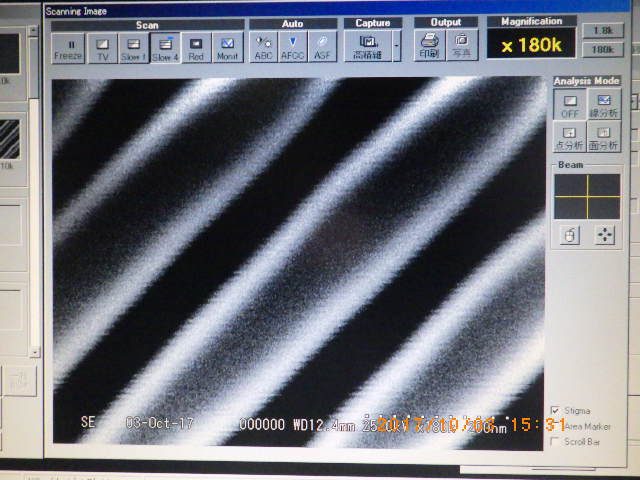Click the mouse beam control button
The width and height of the screenshot is (640, 480).
[570, 236]
